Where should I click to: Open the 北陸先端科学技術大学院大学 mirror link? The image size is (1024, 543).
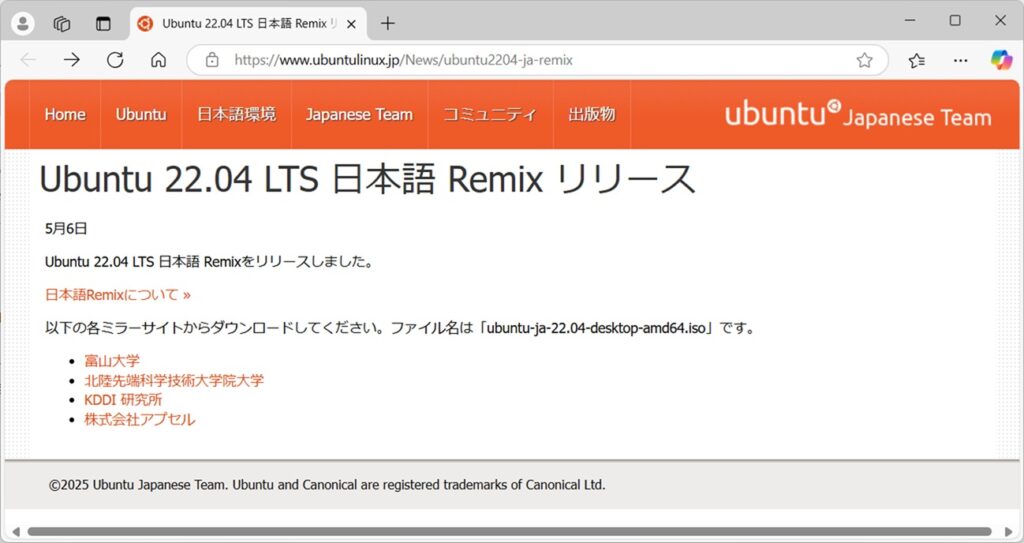click(x=174, y=380)
